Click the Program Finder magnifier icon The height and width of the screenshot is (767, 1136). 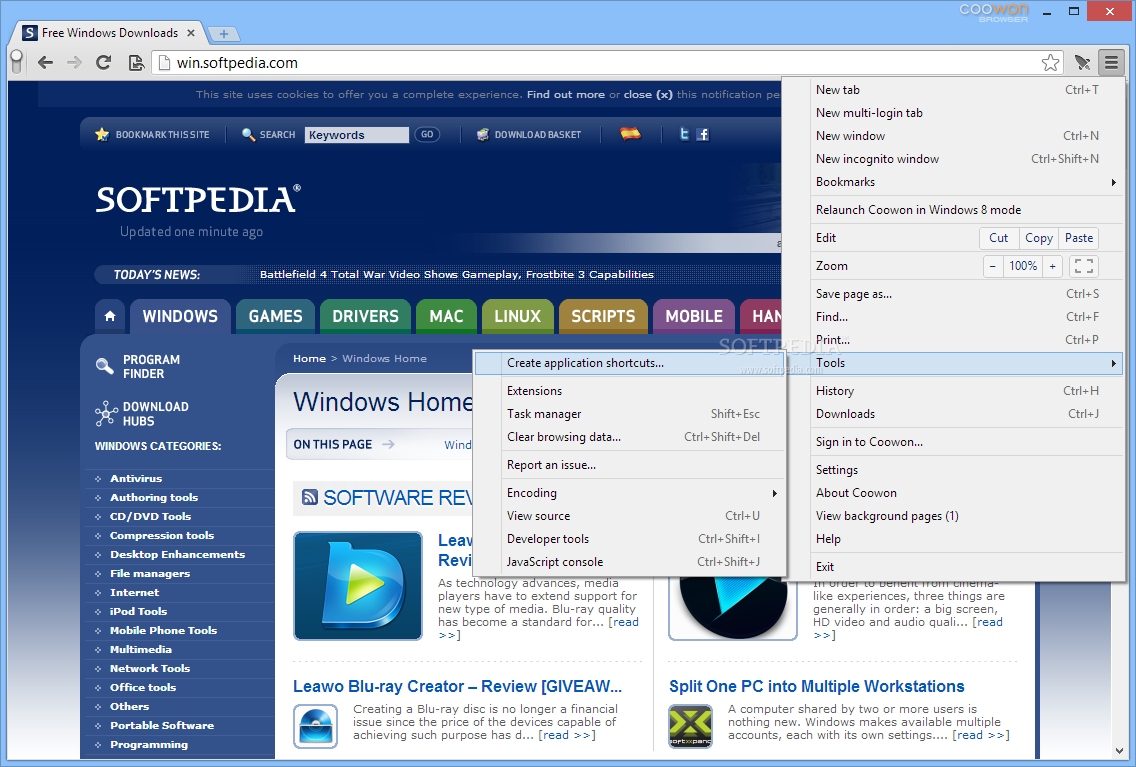[105, 366]
